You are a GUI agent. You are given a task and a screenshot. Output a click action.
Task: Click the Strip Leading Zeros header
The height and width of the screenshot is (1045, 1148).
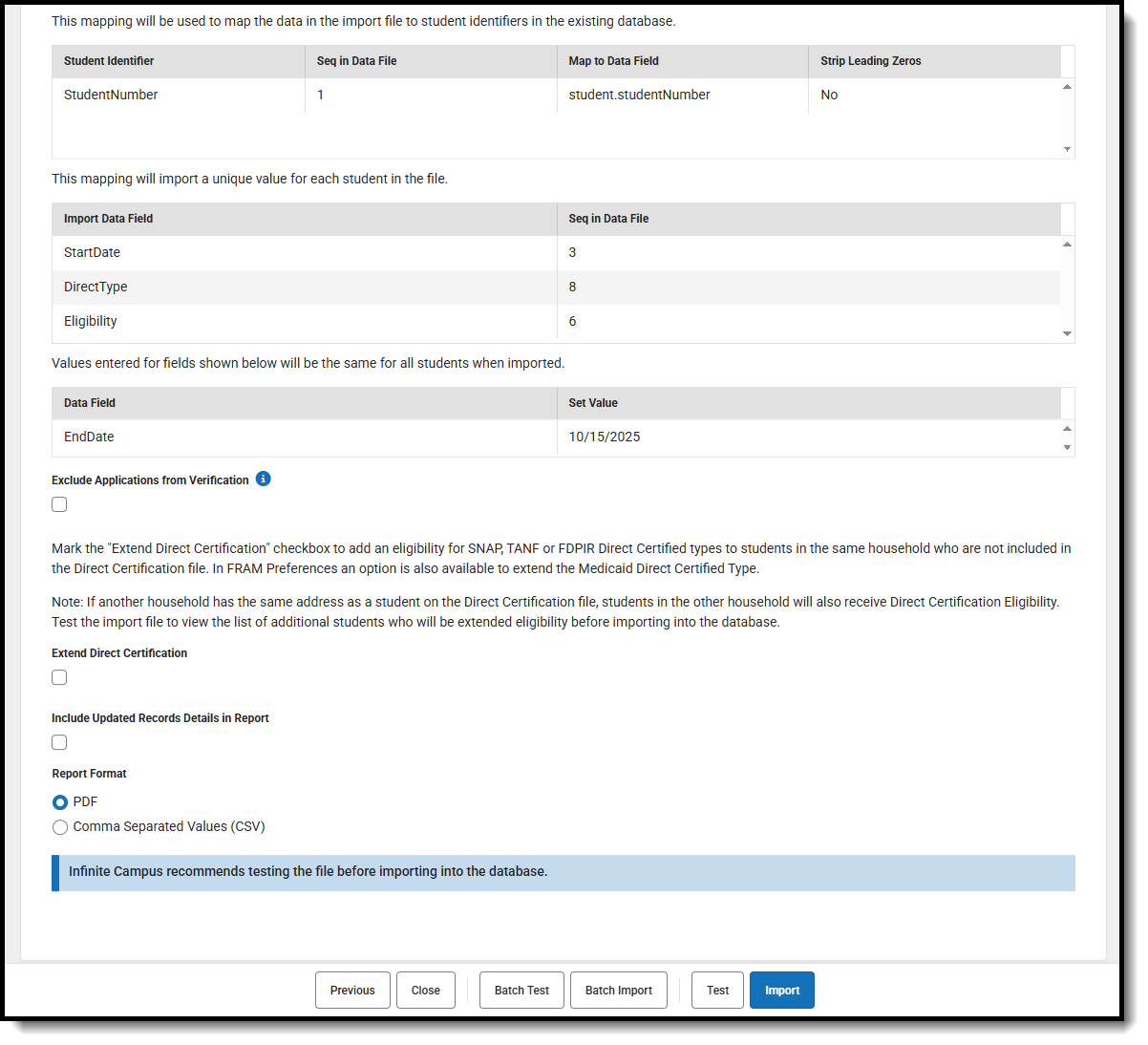click(934, 61)
